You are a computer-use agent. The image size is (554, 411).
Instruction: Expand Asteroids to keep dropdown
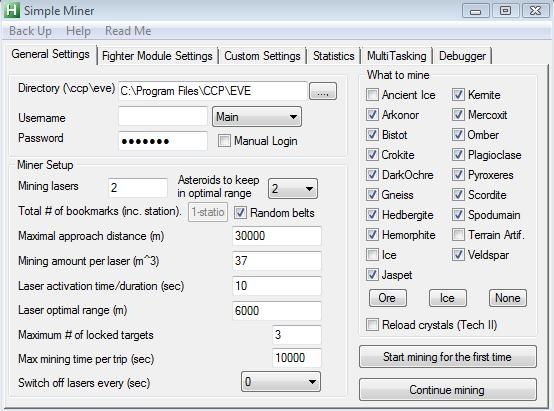293,189
